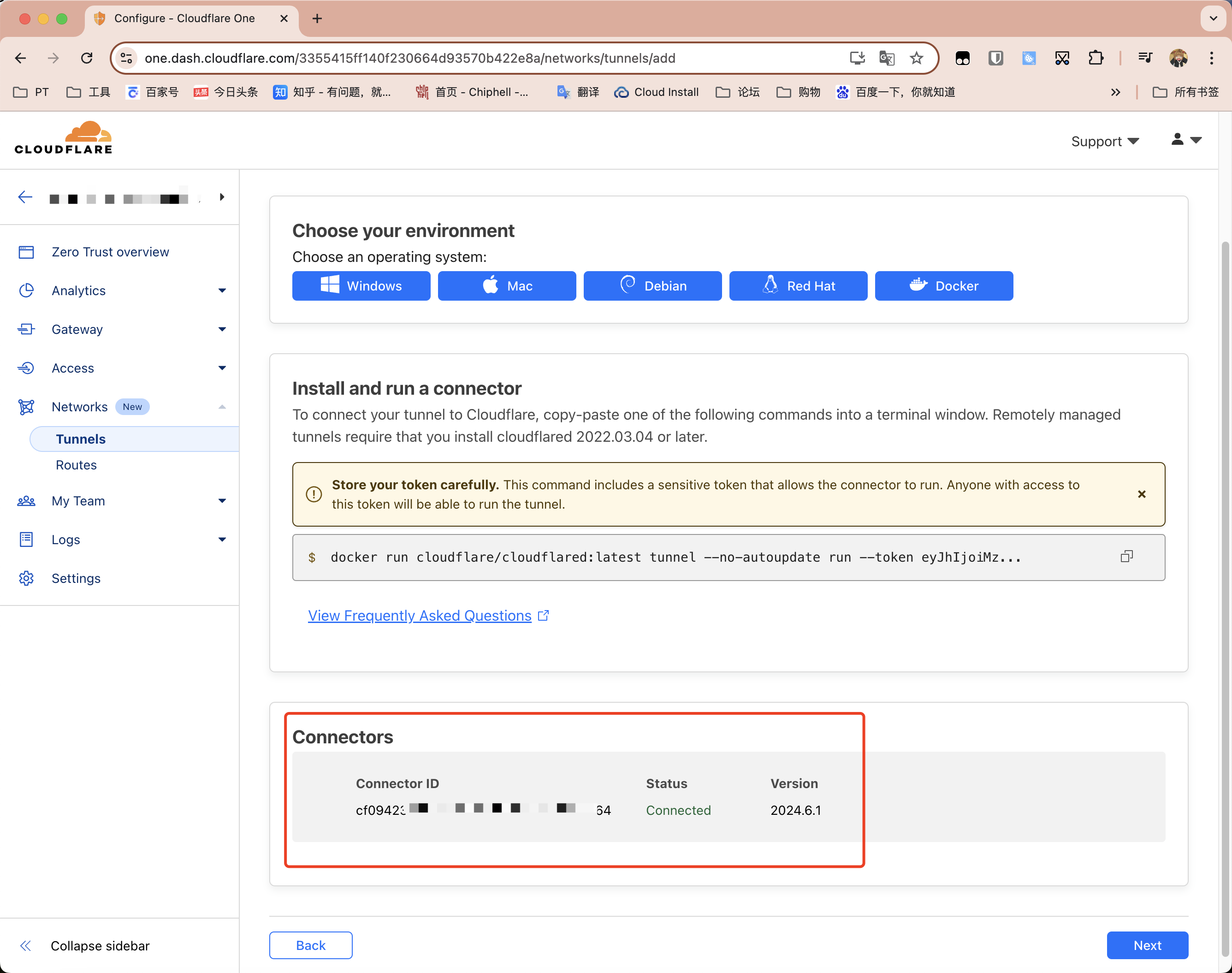Choose Mac operating system

point(507,286)
